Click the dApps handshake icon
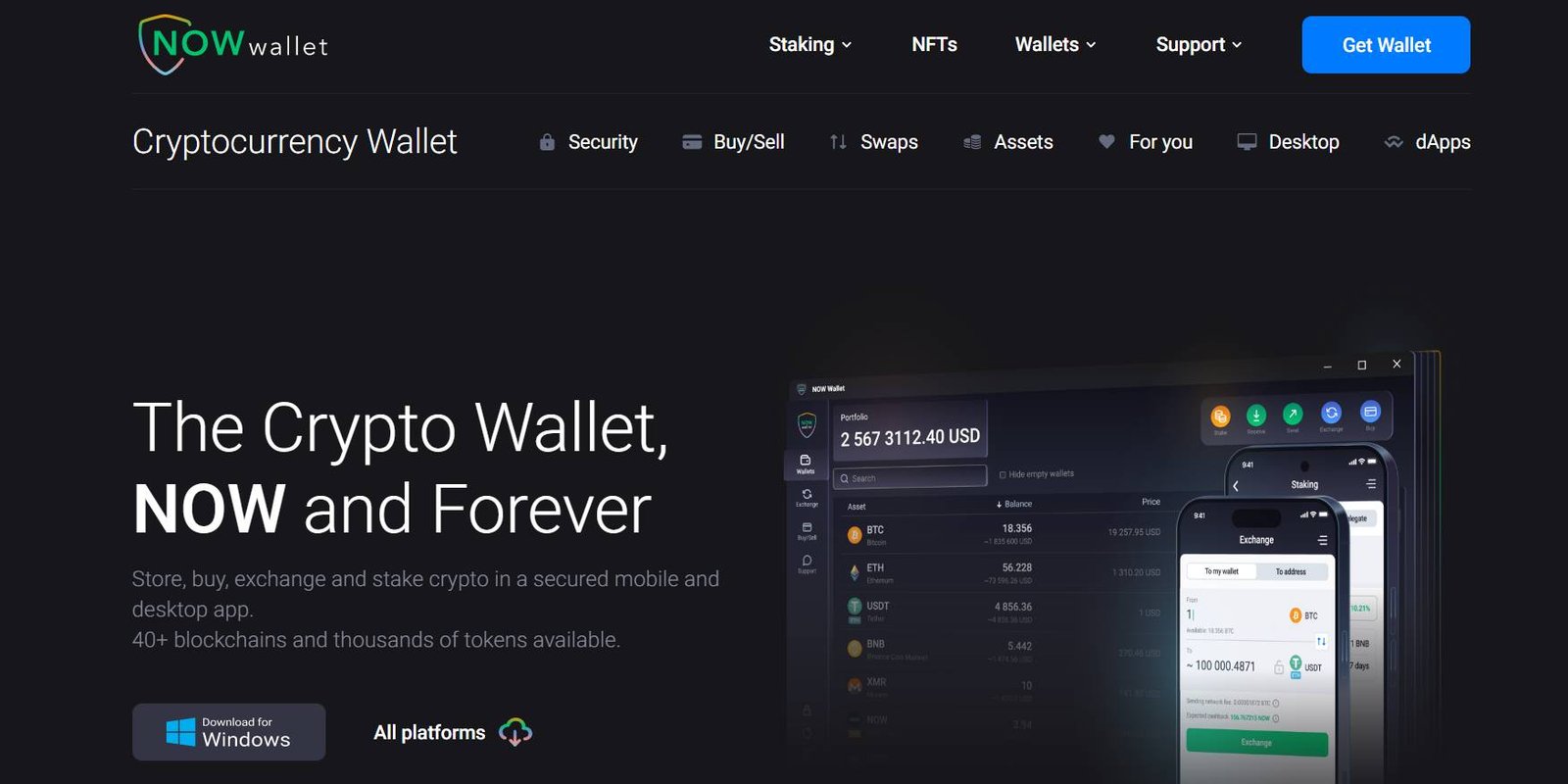 [1394, 142]
